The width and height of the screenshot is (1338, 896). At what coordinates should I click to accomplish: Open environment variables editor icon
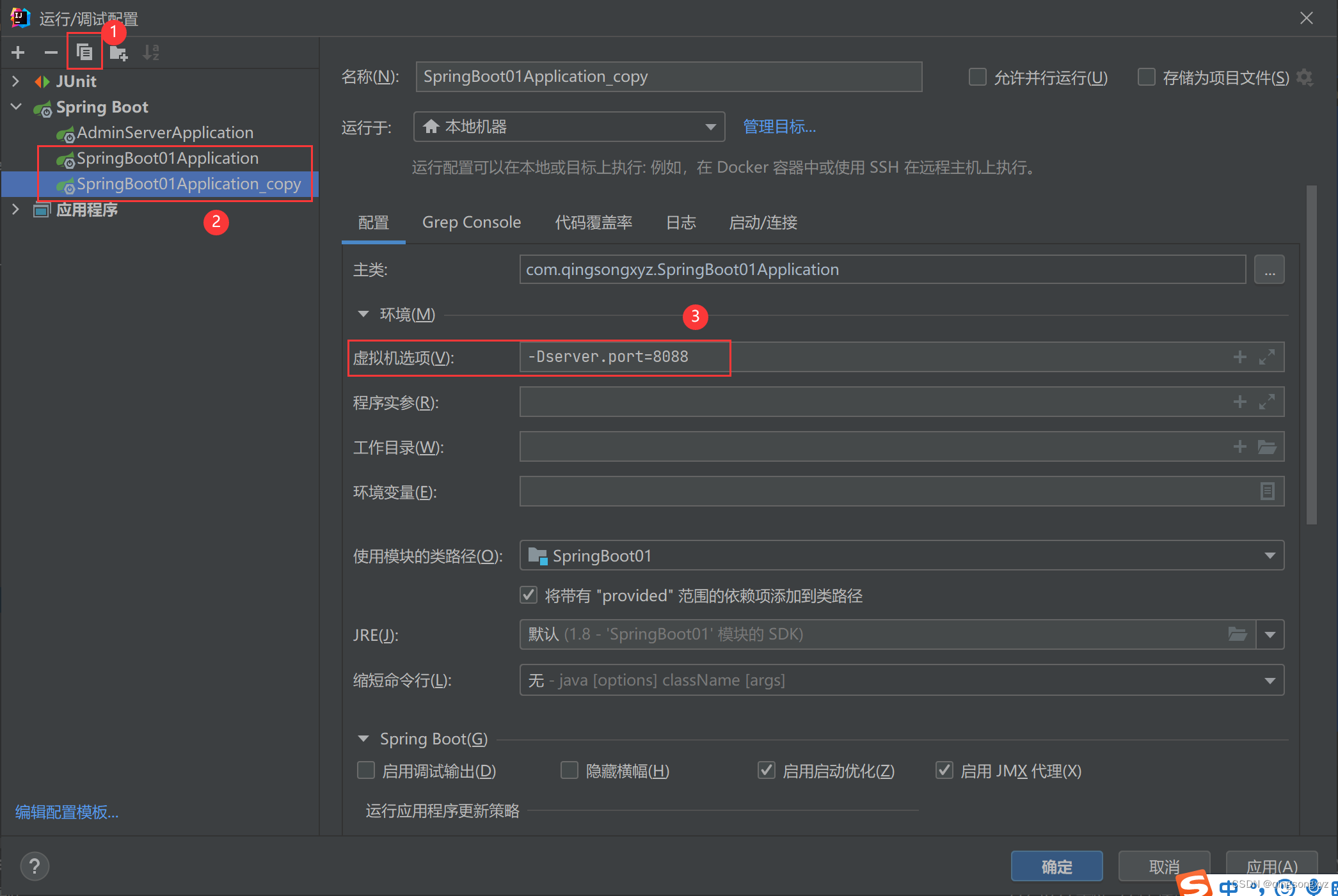click(1267, 491)
